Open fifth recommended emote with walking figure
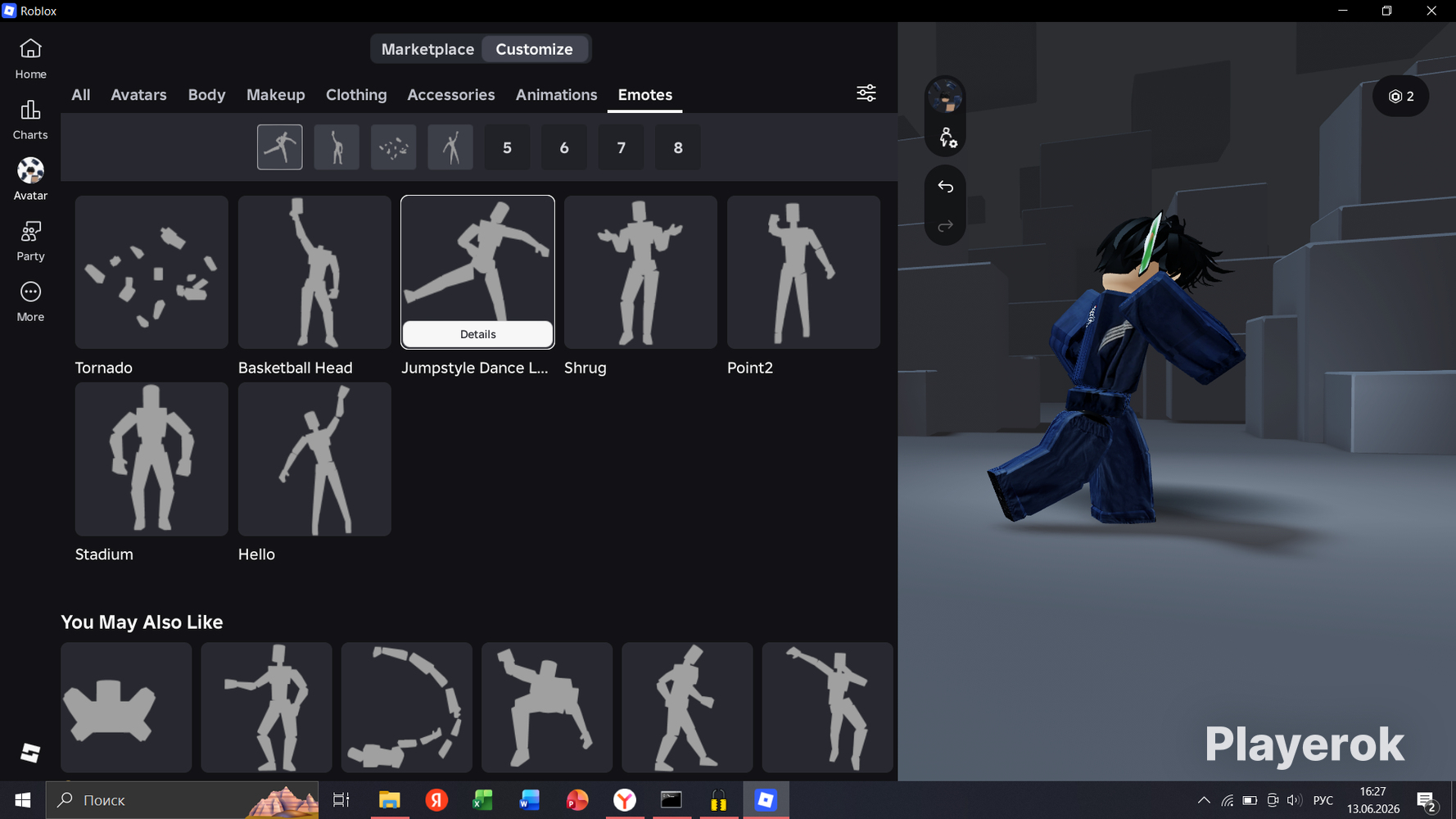This screenshot has width=1456, height=819. [x=687, y=708]
